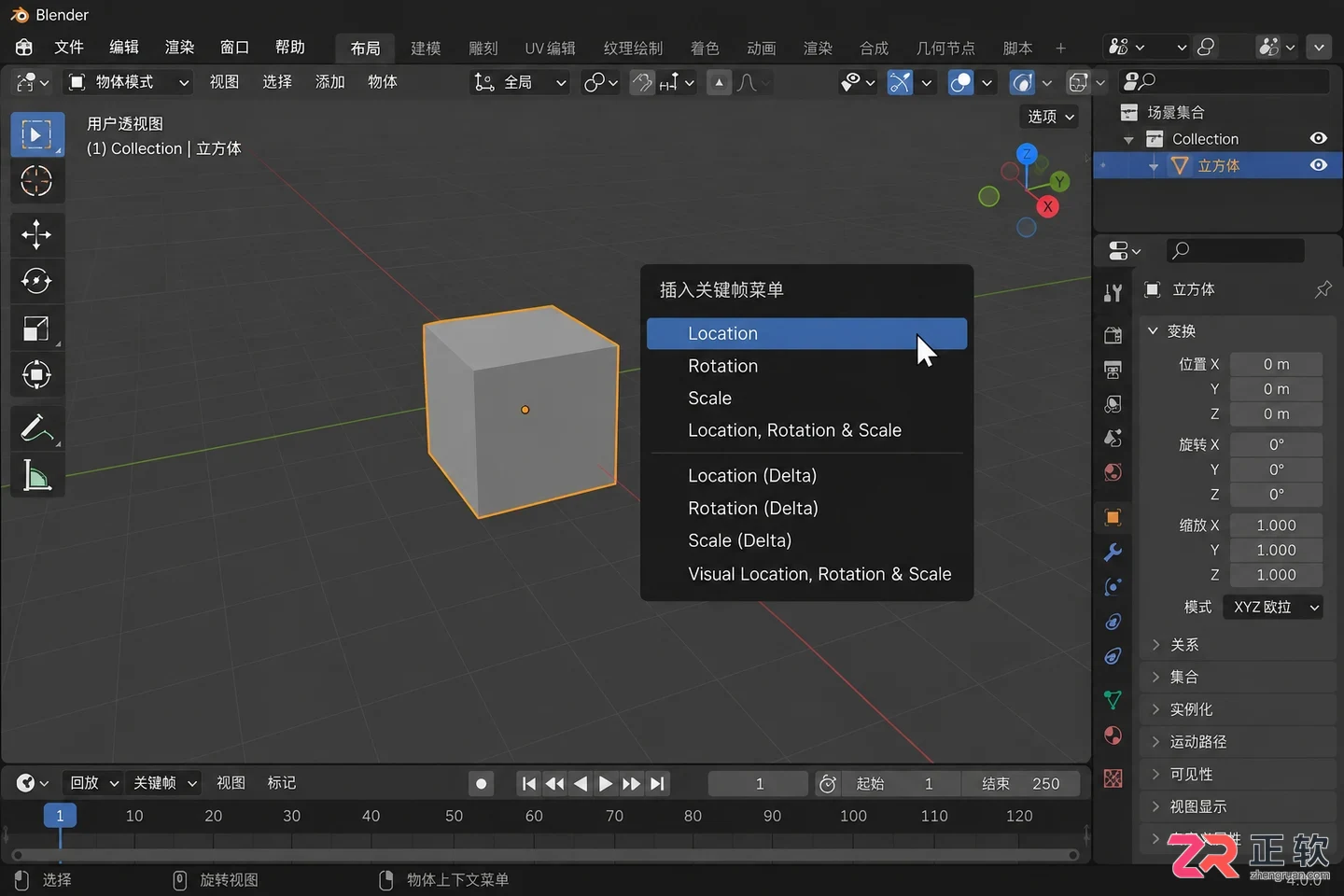Select the Scale tool
1344x896 pixels.
click(37, 328)
